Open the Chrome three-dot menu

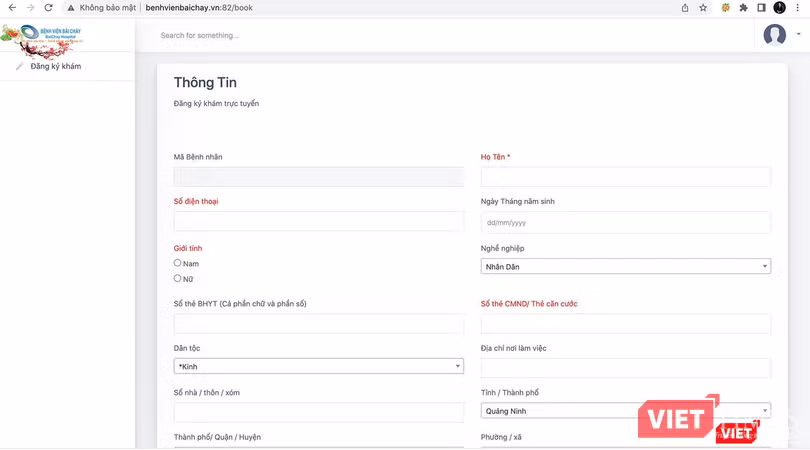[799, 7]
